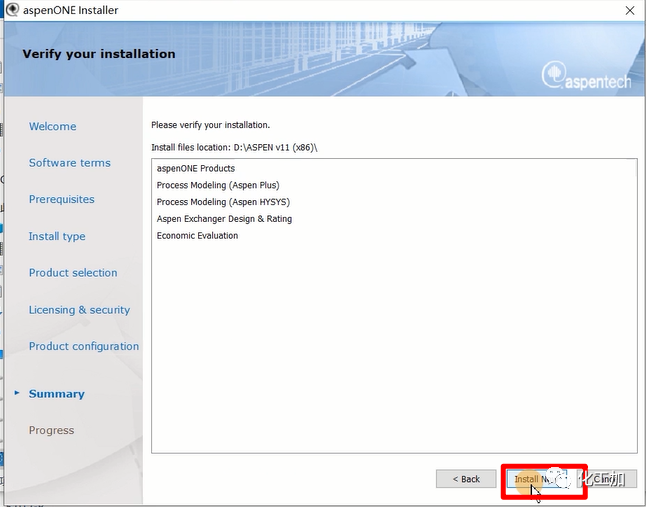Click the arrow marker beside Summary
This screenshot has height=507, width=646.
(x=16, y=393)
